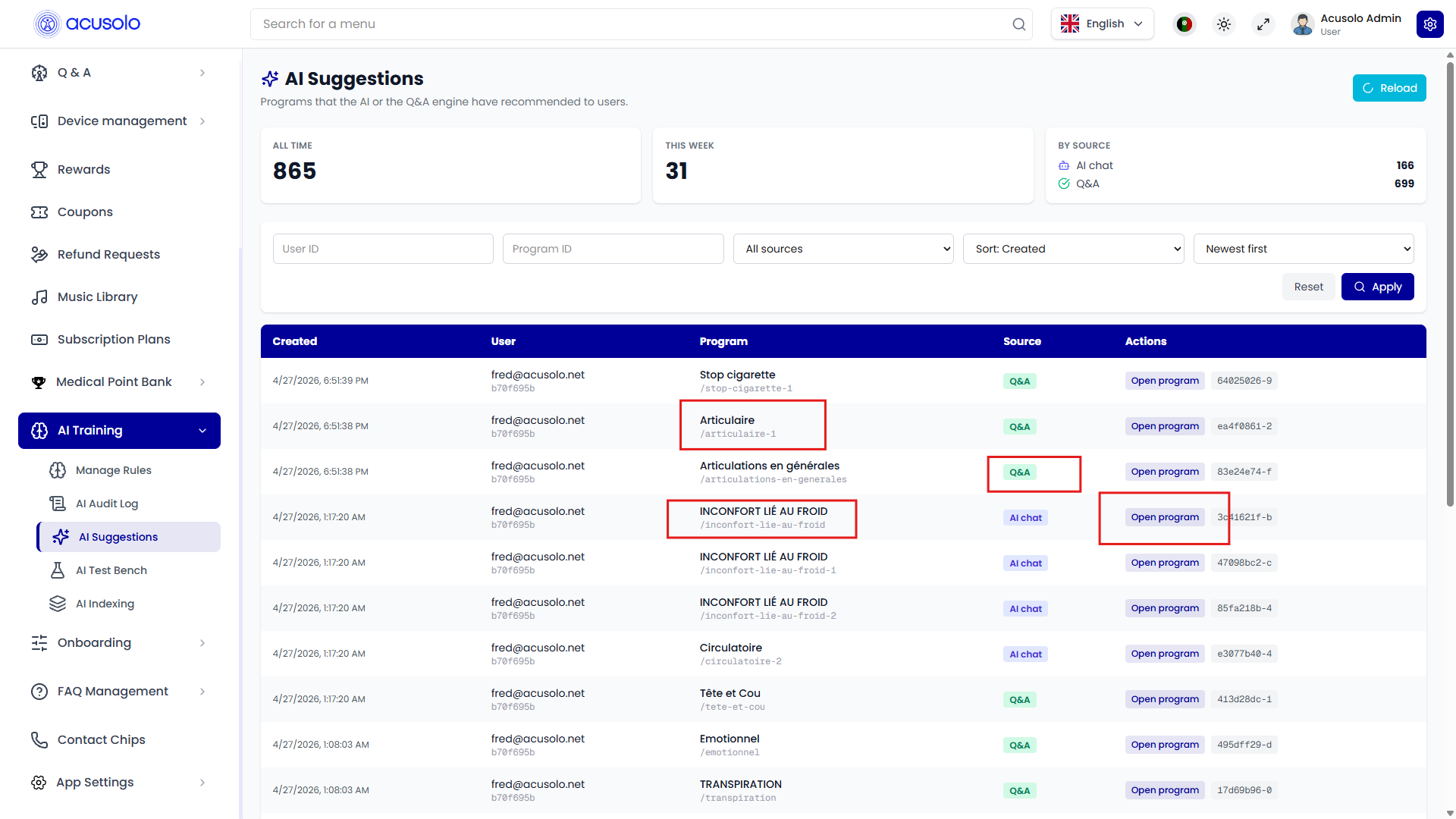Open program for Stop cigarette row
This screenshot has width=1456, height=819.
pos(1165,381)
